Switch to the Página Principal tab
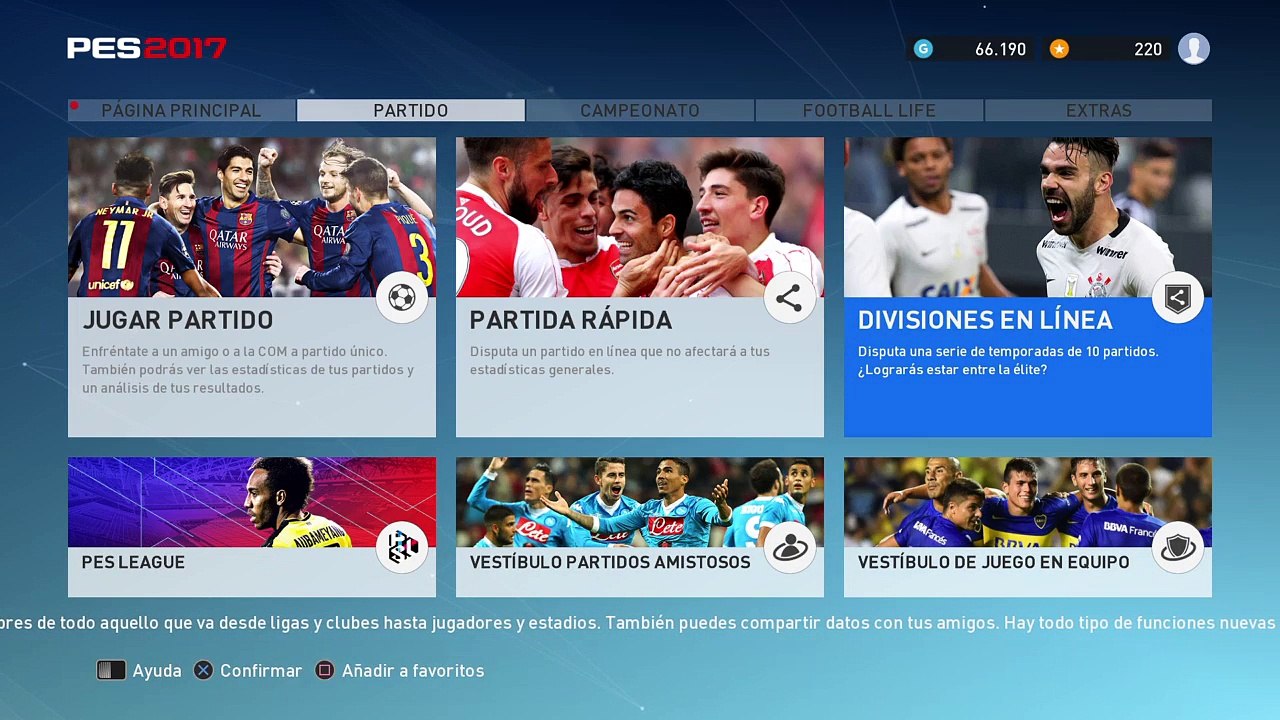Viewport: 1280px width, 720px height. [181, 110]
